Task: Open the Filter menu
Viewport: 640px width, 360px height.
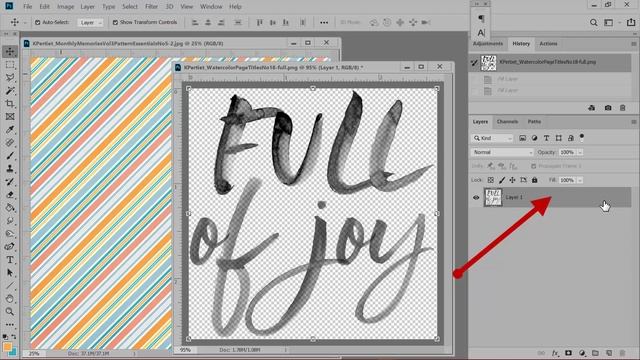Action: click(x=151, y=7)
